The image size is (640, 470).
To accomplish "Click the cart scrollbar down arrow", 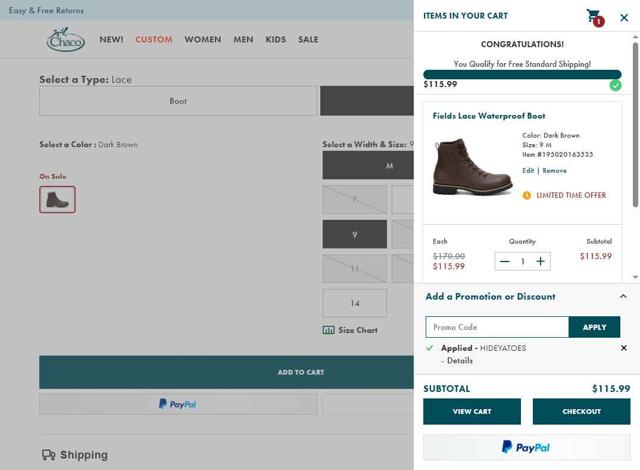I will click(635, 277).
